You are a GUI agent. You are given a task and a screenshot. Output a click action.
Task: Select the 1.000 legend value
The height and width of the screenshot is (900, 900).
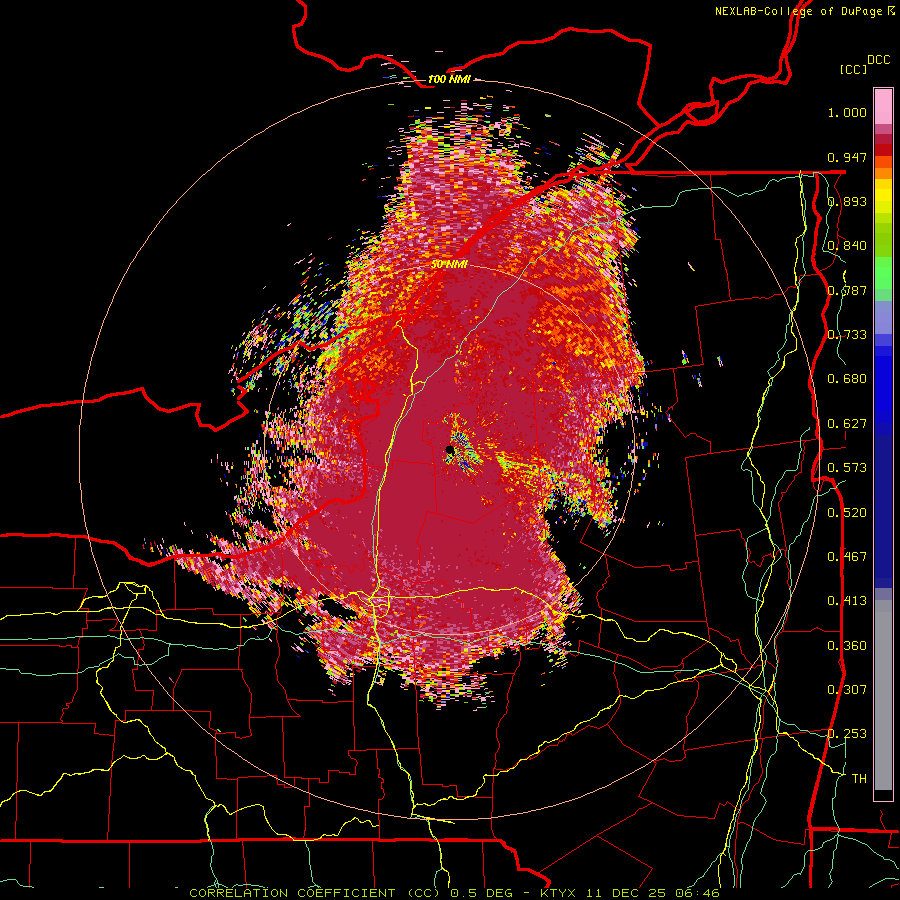click(x=847, y=112)
